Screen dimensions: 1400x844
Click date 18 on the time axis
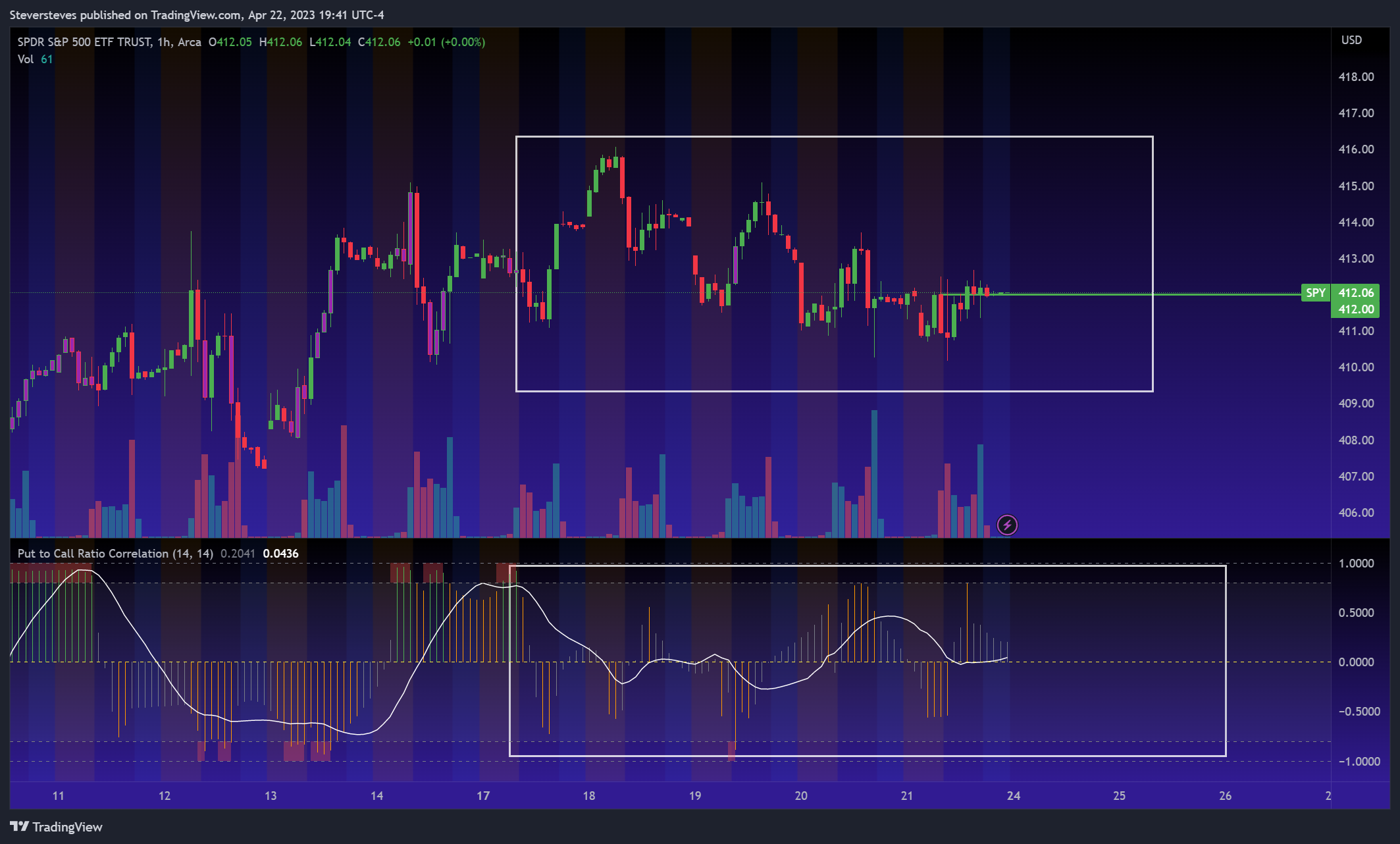point(589,796)
